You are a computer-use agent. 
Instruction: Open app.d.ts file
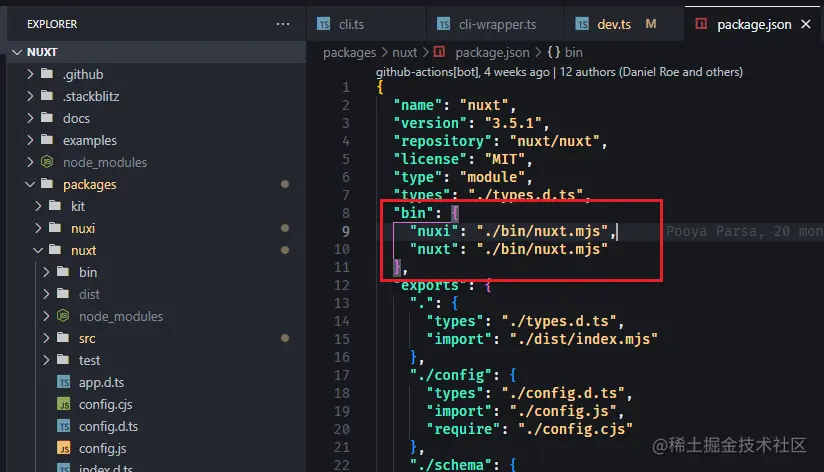(101, 382)
